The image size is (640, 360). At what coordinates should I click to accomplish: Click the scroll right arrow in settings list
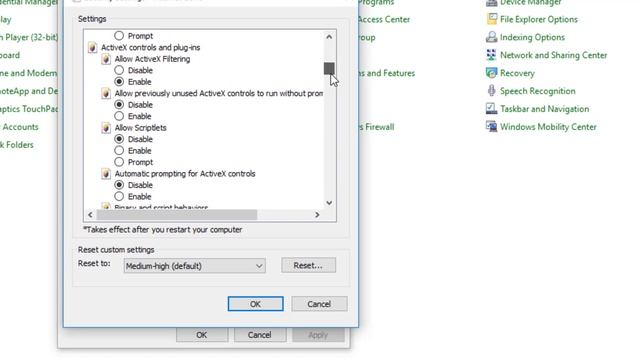[x=317, y=215]
